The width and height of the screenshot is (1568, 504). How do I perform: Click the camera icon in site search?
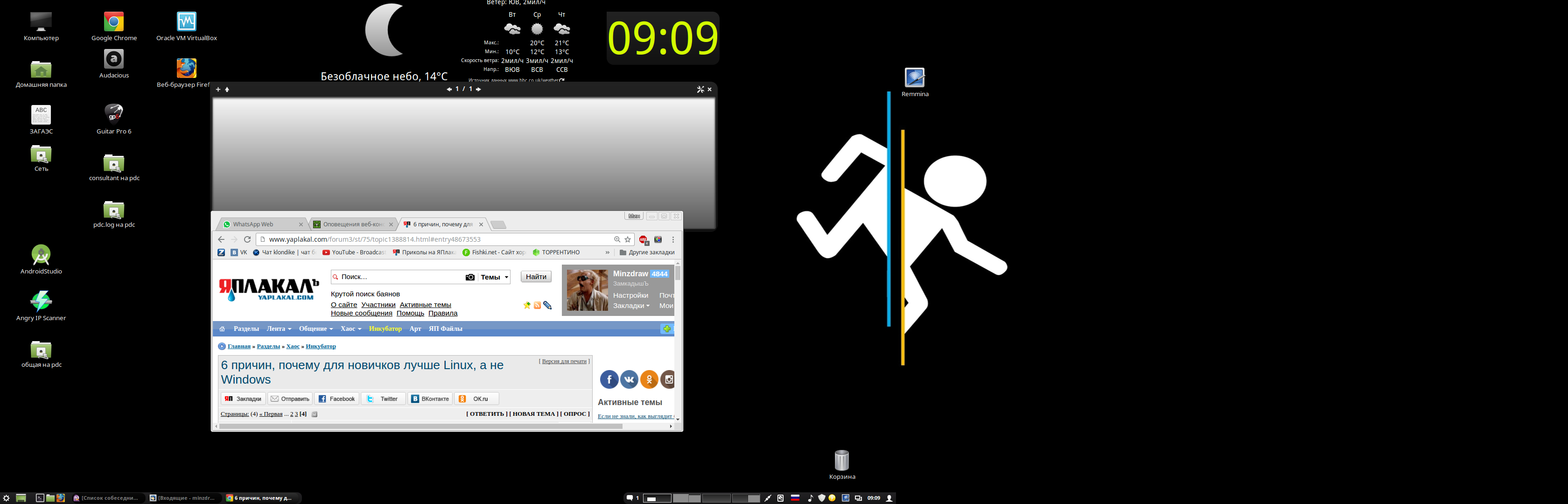pos(470,277)
